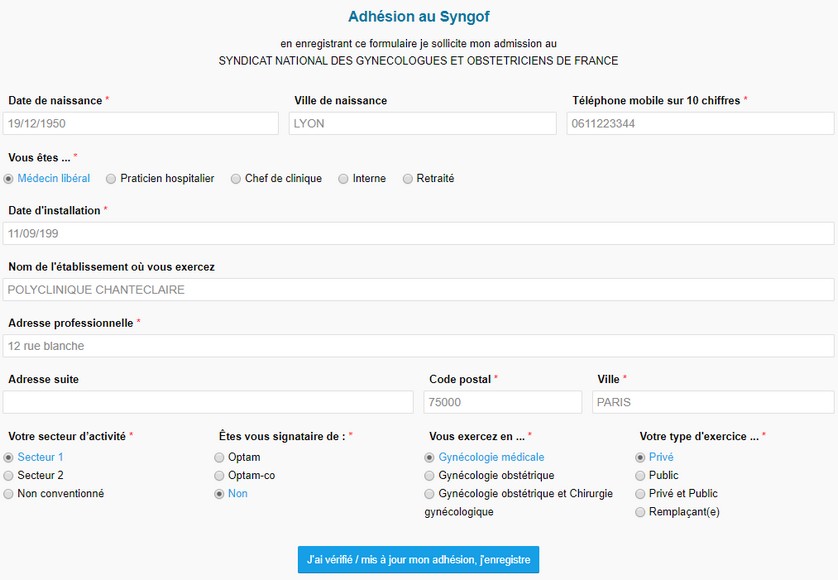This screenshot has height=580, width=838.
Task: Click the empty Adresse suite field
Action: click(208, 402)
